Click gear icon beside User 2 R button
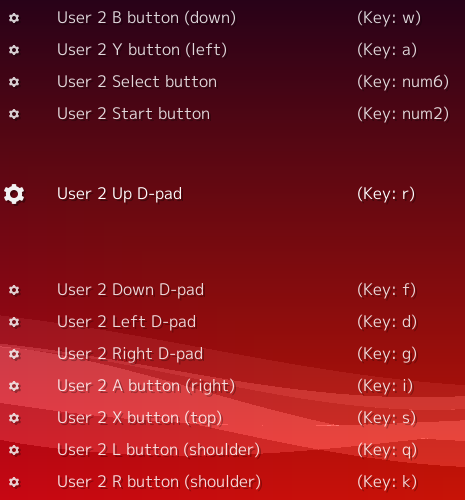Viewport: 465px width, 500px height. pyautogui.click(x=14, y=482)
